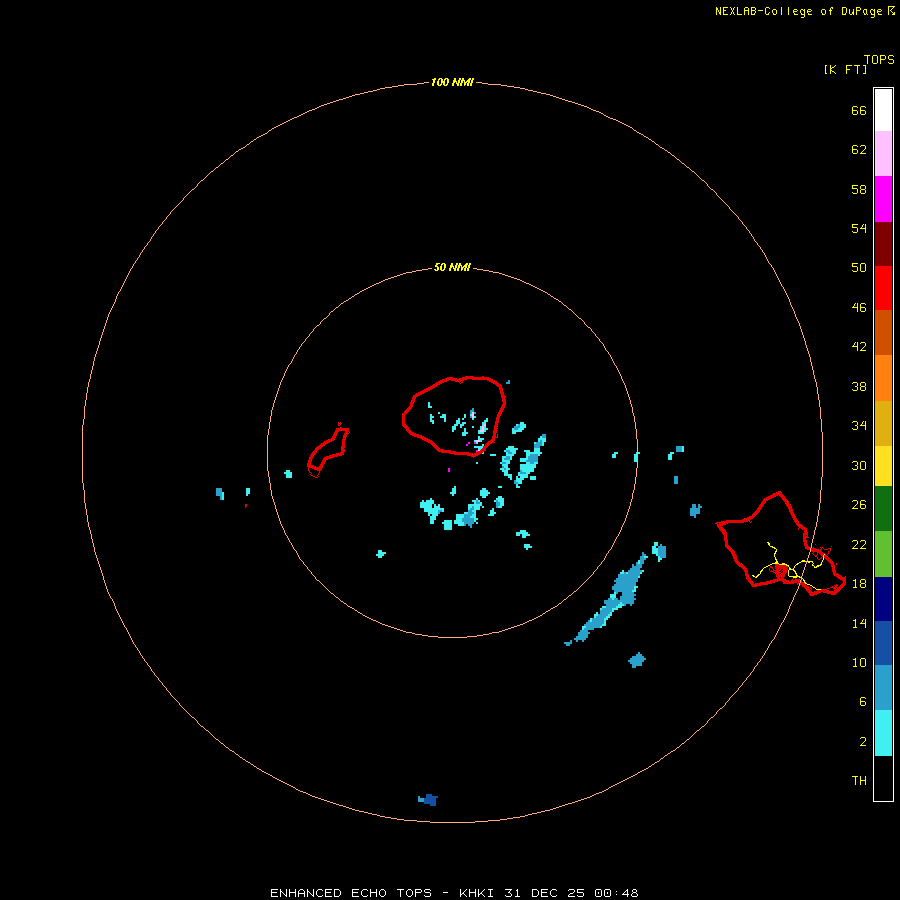Click the dark blue echo near bottom ring
The height and width of the screenshot is (900, 900).
[x=428, y=800]
